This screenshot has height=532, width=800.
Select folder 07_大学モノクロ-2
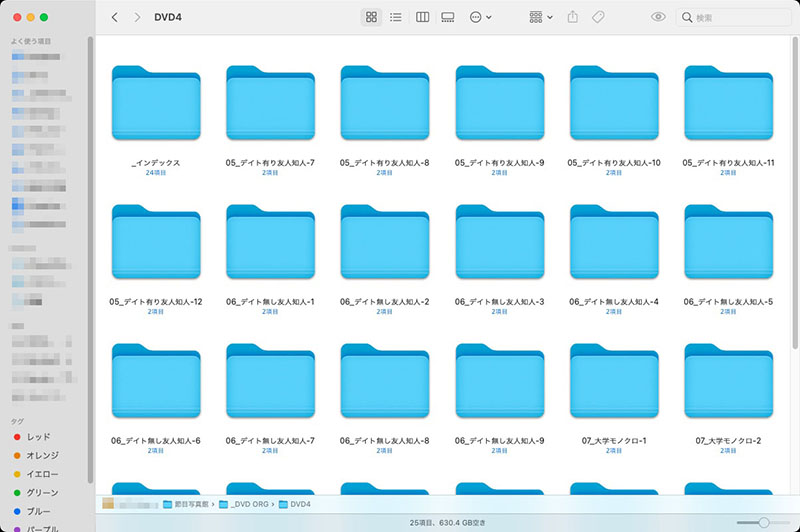click(729, 381)
